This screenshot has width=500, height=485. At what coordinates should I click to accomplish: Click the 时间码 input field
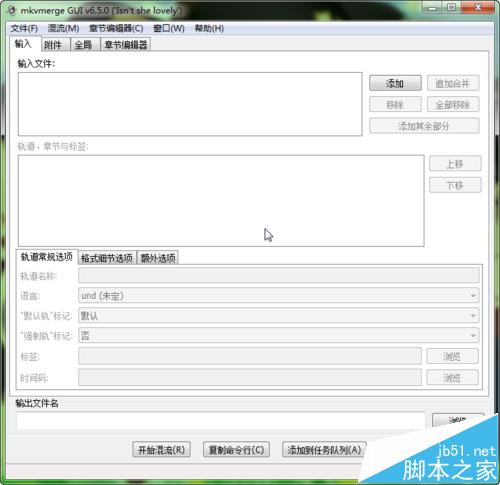click(250, 377)
